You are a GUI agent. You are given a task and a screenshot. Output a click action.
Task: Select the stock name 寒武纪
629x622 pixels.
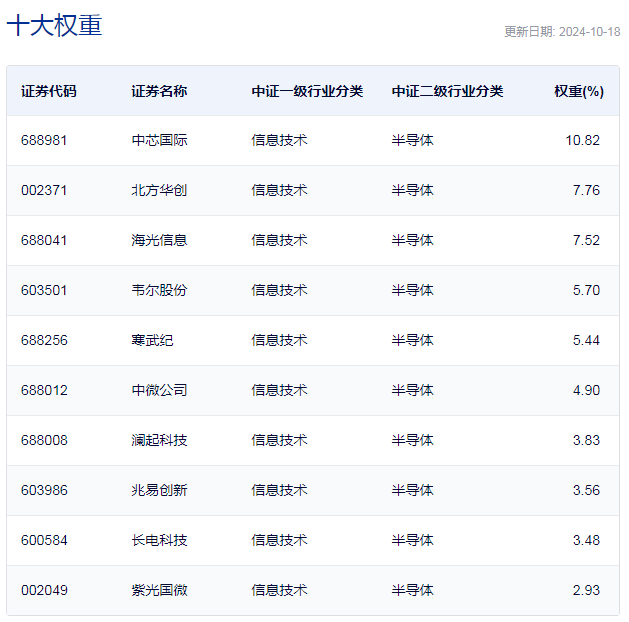[x=152, y=340]
